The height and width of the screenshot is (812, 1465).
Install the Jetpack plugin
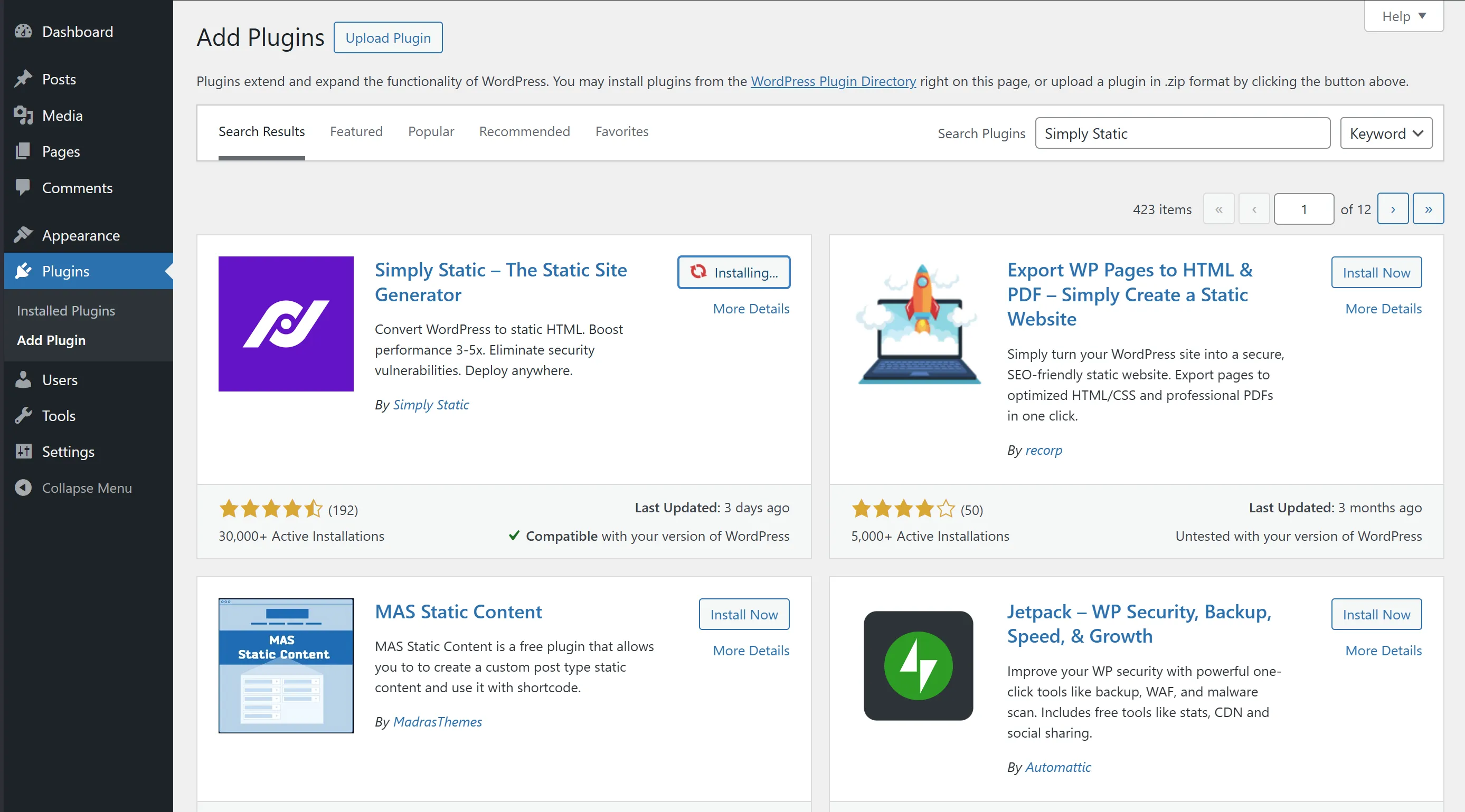pos(1376,614)
